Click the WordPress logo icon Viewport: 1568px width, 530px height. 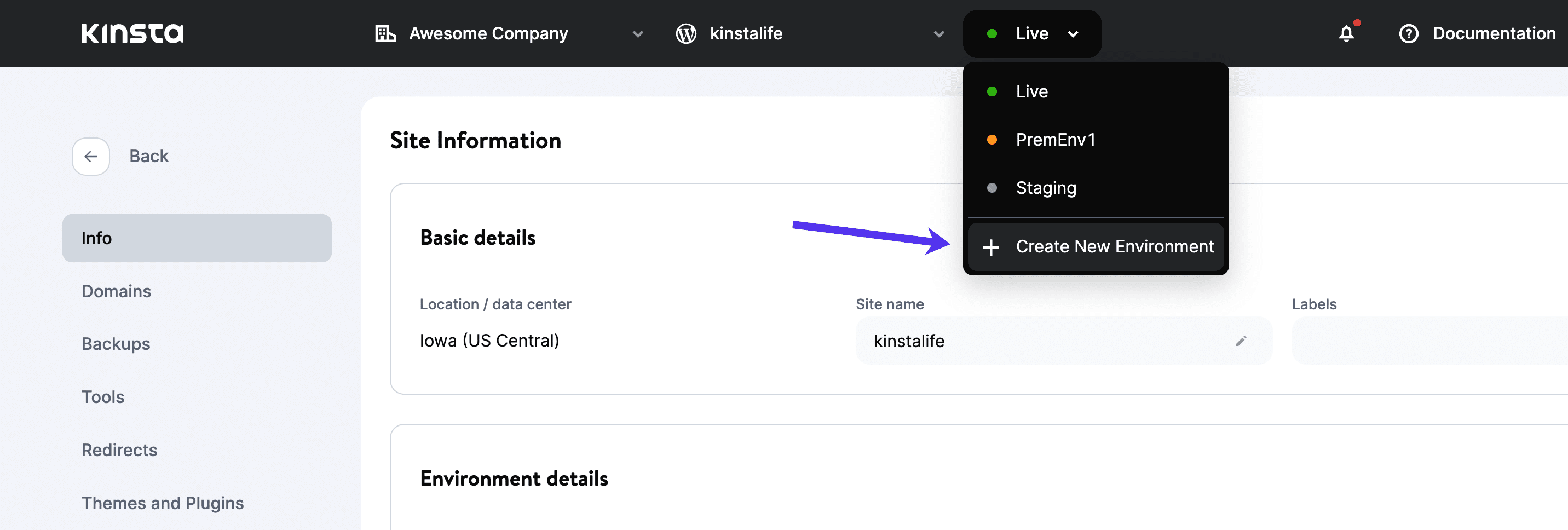click(x=686, y=33)
